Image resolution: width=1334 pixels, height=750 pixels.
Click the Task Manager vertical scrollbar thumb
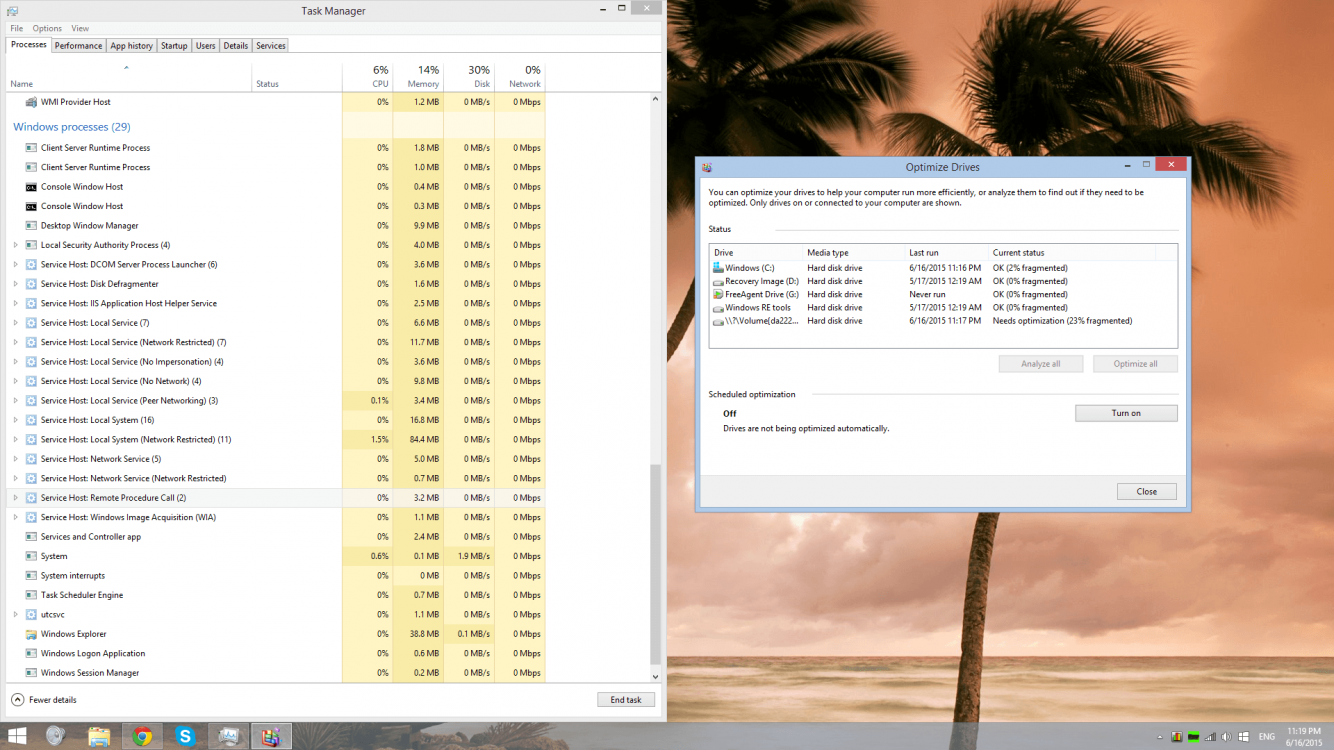coord(656,564)
